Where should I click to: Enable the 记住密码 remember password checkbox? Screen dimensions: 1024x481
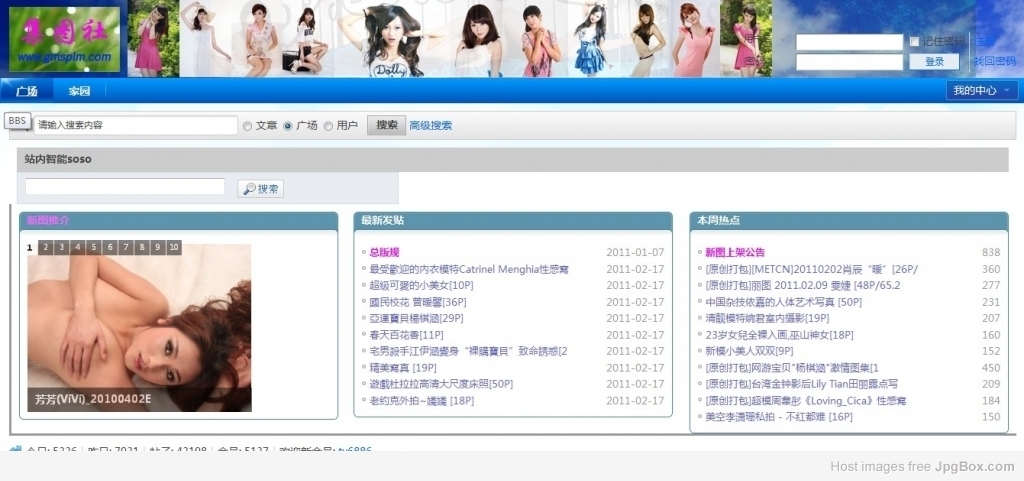click(914, 41)
